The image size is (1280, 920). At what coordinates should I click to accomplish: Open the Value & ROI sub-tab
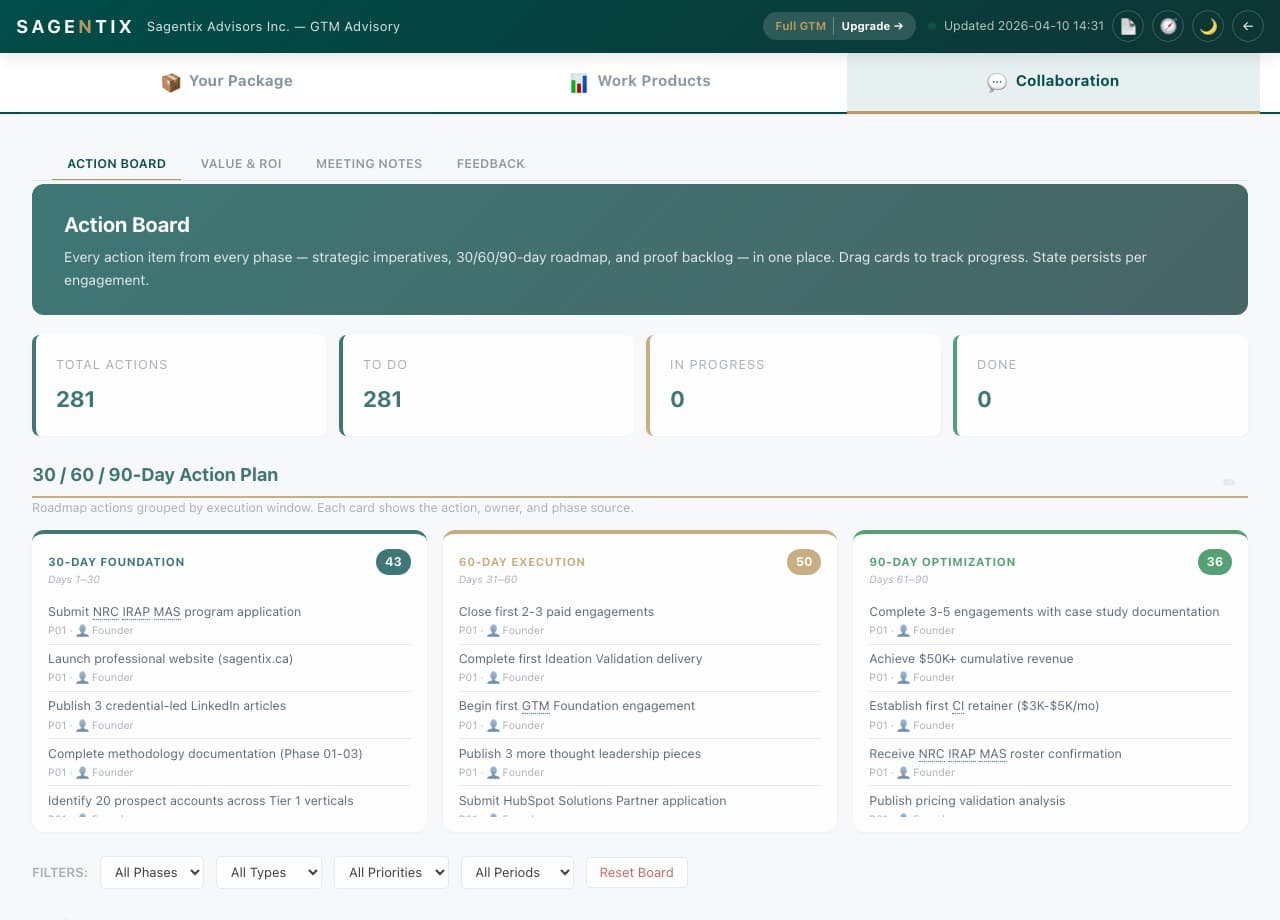tap(241, 164)
